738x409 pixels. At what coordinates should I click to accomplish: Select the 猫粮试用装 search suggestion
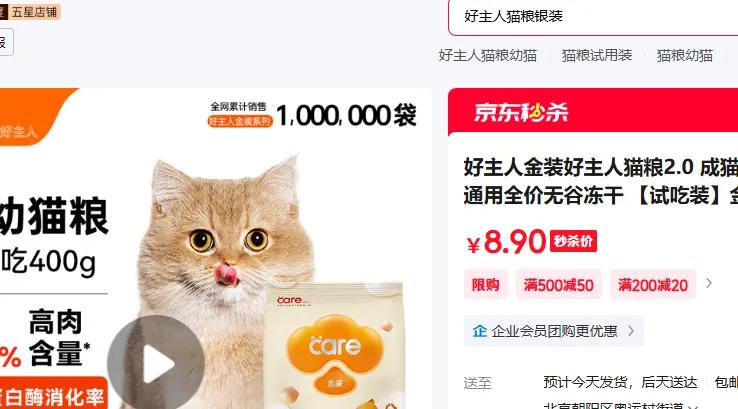click(x=597, y=56)
